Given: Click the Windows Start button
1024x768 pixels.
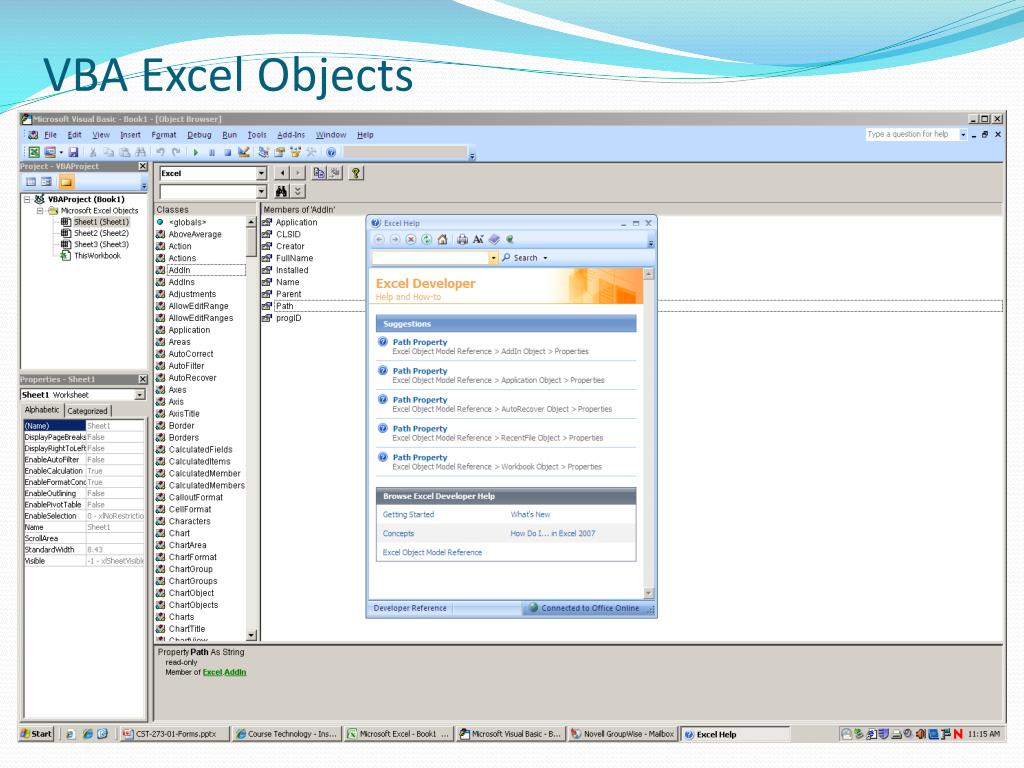Looking at the screenshot, I should point(36,734).
